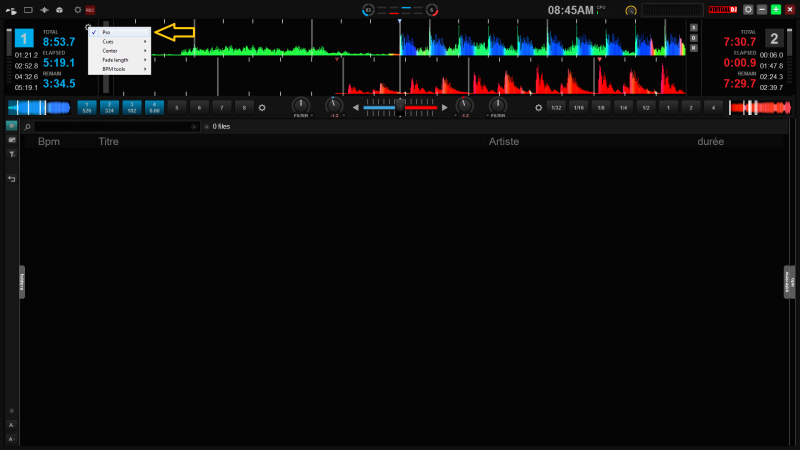800x450 pixels.
Task: Toggle the R button beside waveform
Action: pyautogui.click(x=693, y=48)
